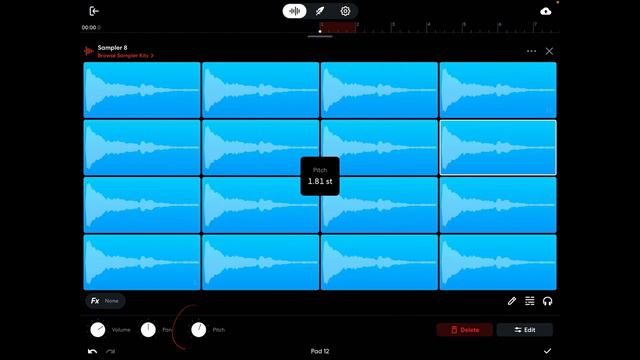Screen dimensions: 640x360
Task: Tap the fourth pad in the top row
Action: pyautogui.click(x=498, y=90)
